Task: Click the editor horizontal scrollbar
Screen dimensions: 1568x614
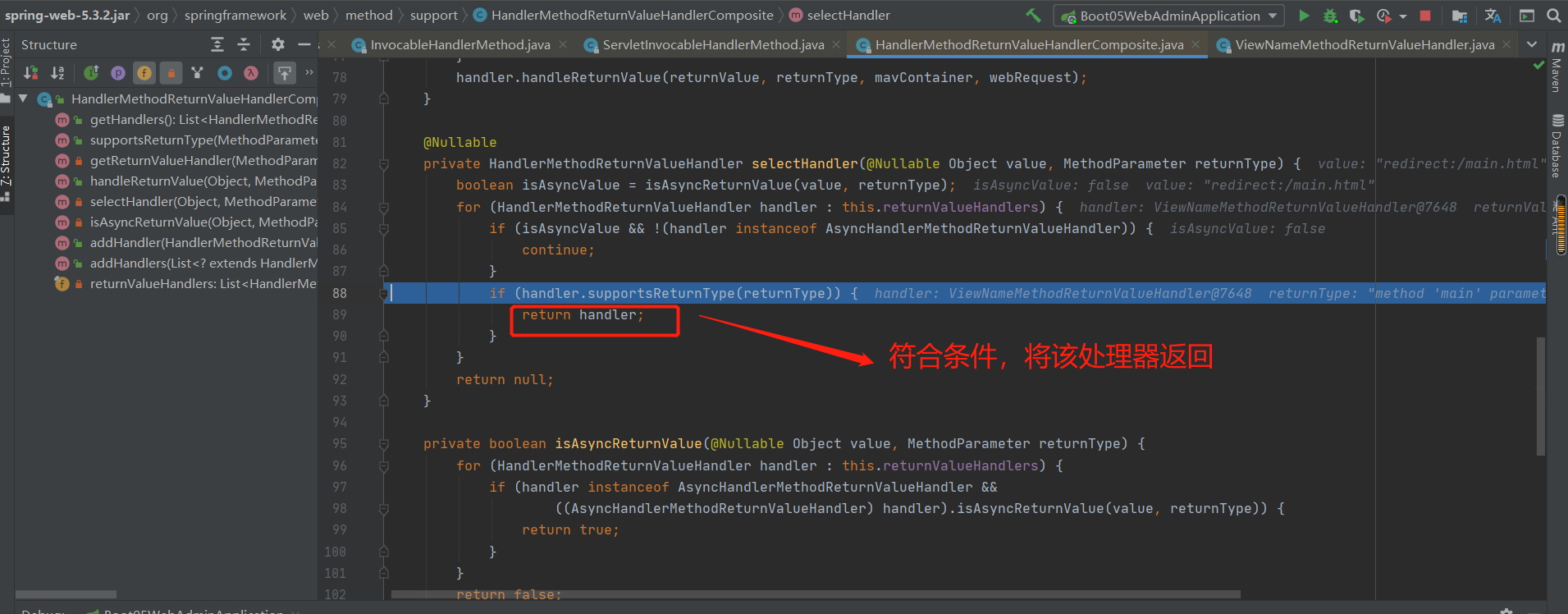Action: pyautogui.click(x=816, y=594)
